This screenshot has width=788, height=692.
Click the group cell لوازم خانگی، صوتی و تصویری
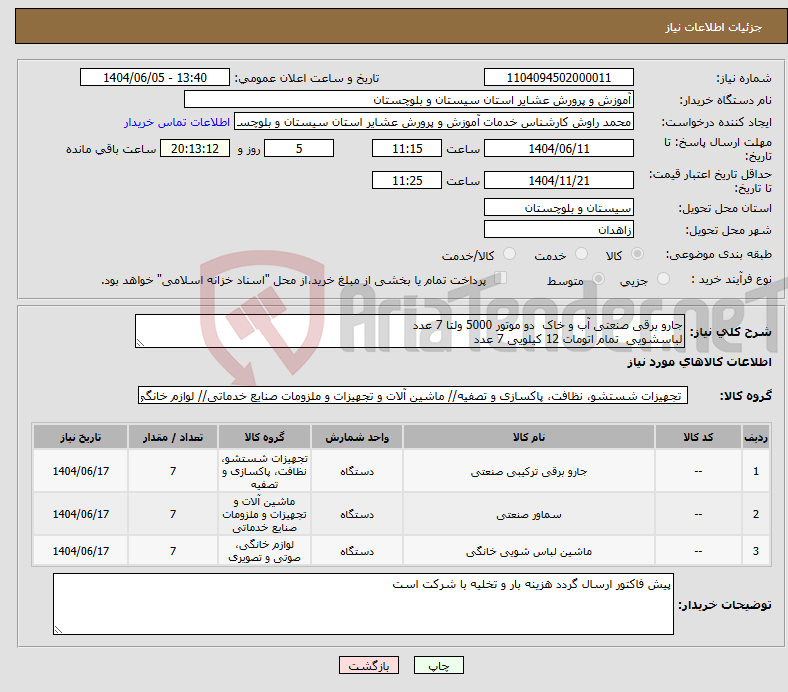click(264, 551)
